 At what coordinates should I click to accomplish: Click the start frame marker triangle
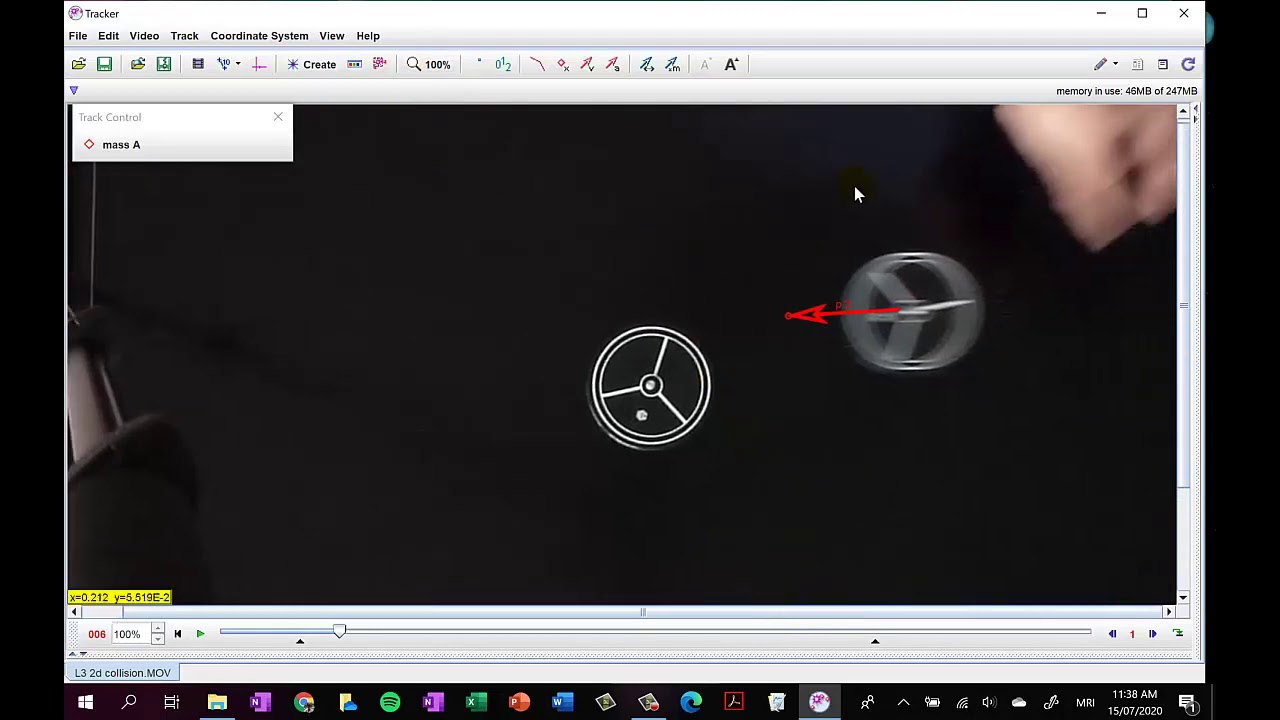pyautogui.click(x=300, y=641)
